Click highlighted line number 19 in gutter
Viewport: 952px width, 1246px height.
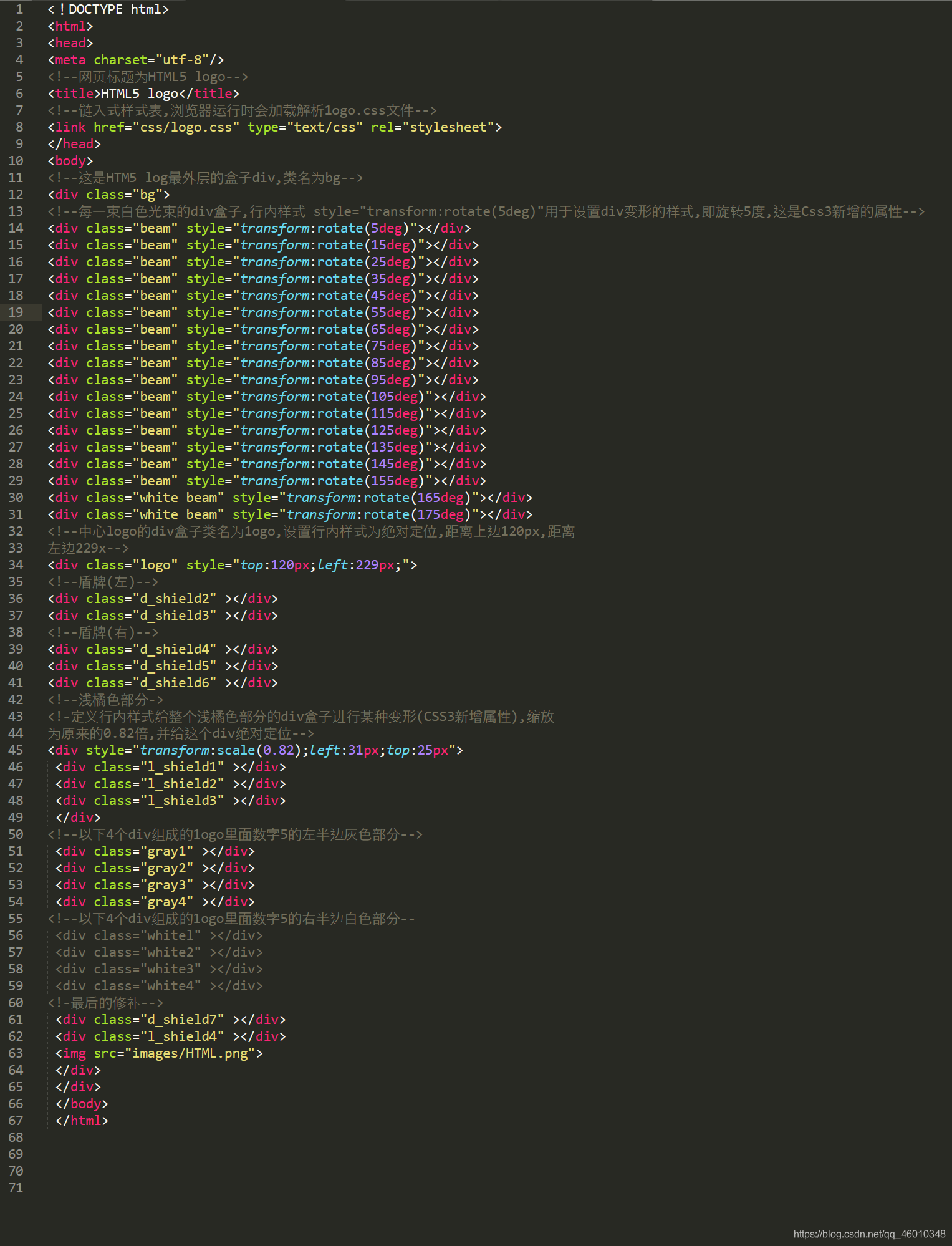point(16,312)
